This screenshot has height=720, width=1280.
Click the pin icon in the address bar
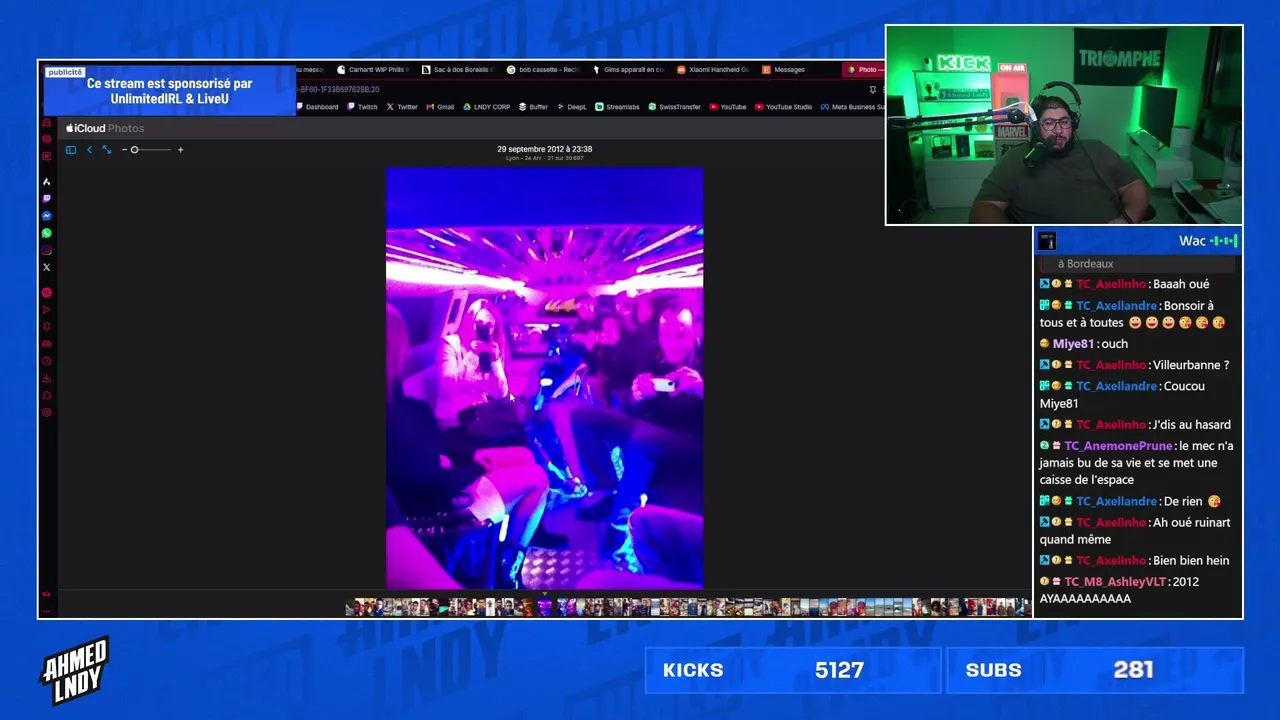point(873,89)
